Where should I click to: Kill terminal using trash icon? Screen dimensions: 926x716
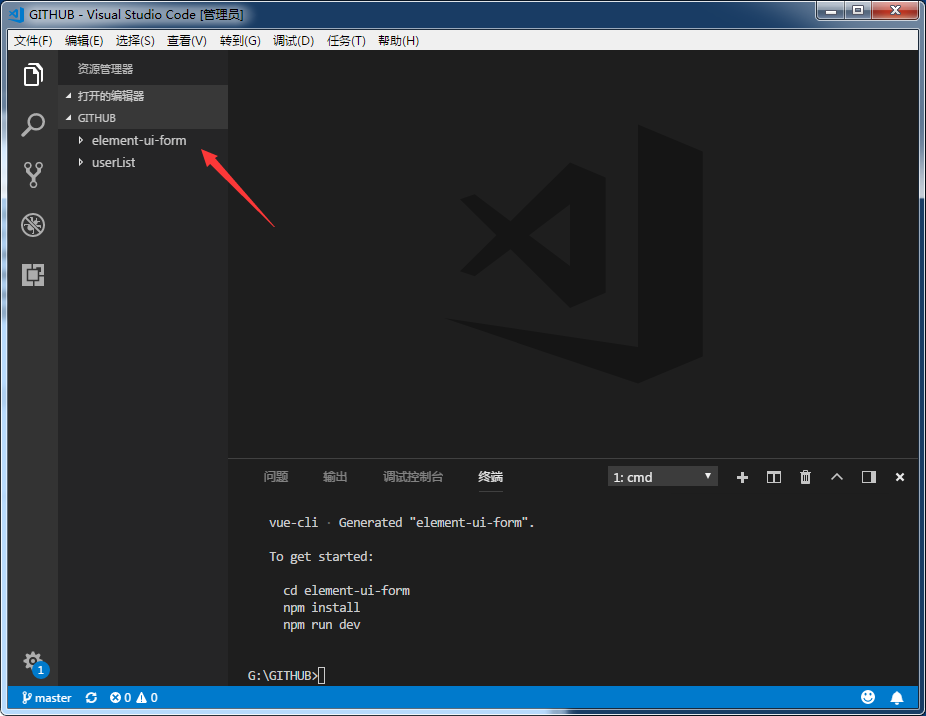click(x=805, y=477)
